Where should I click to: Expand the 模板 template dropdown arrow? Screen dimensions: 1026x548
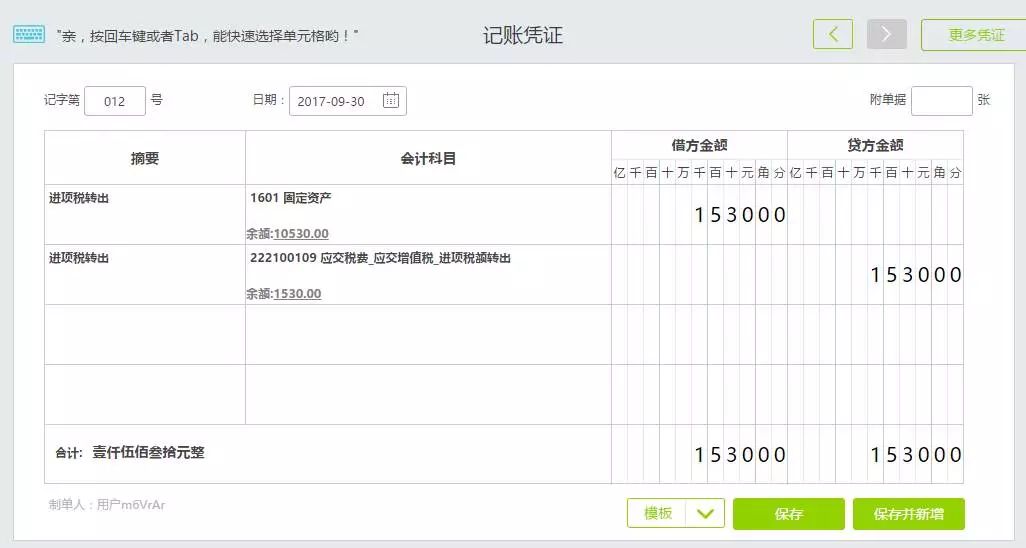[705, 514]
